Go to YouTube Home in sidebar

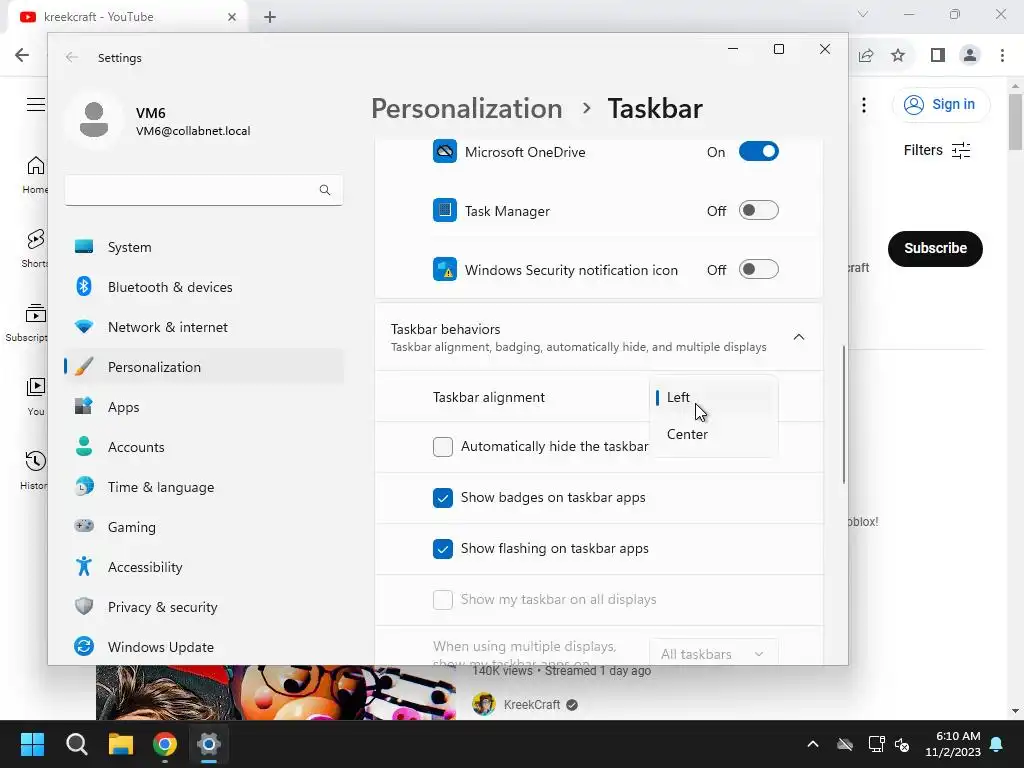click(36, 174)
